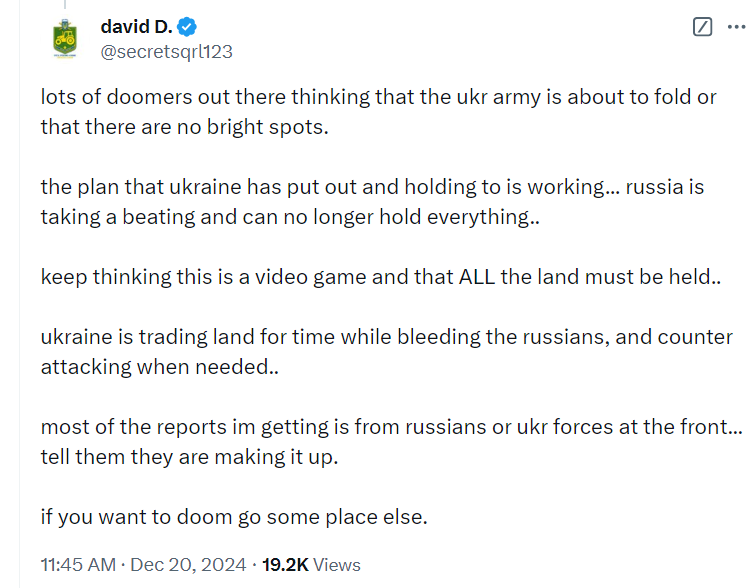Viewport: 754px width, 588px height.
Task: Click the text 'attacking when needed..'
Action: pos(160,367)
